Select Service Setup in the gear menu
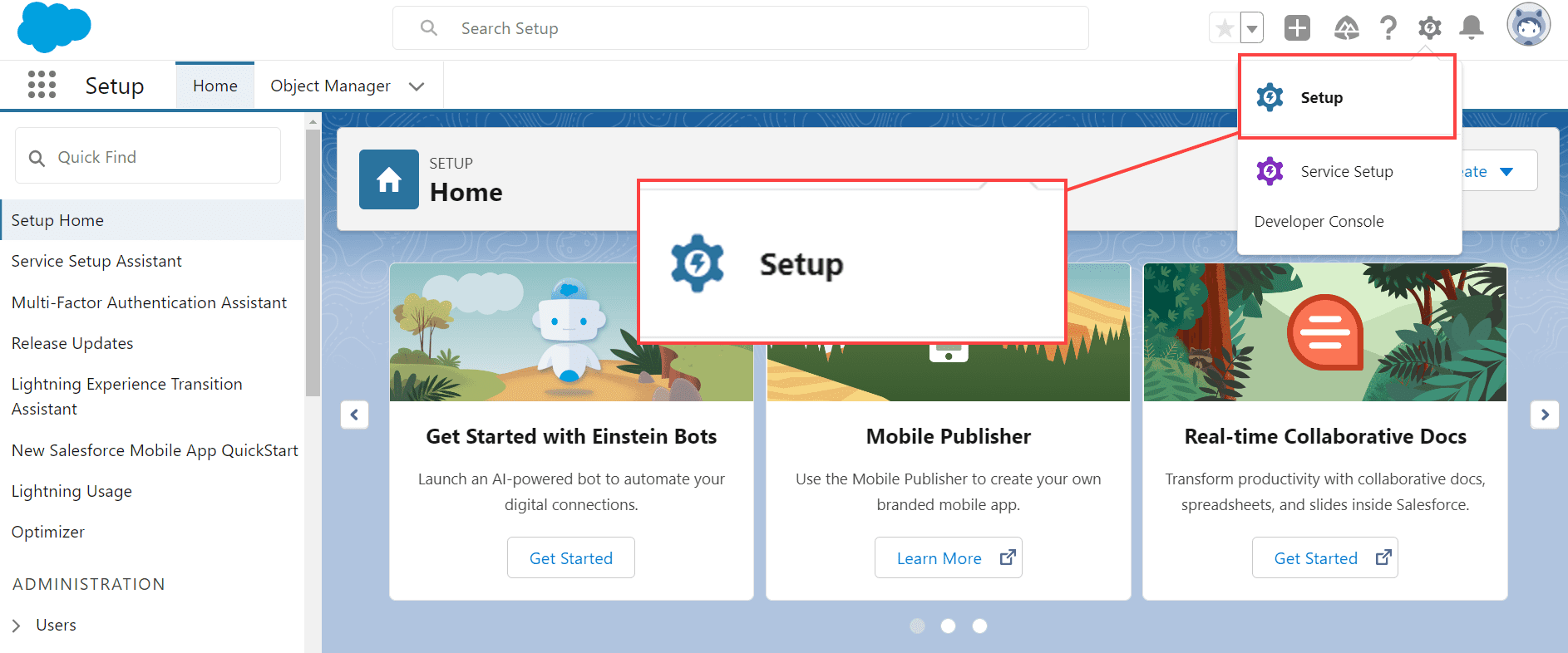The width and height of the screenshot is (1568, 653). point(1347,171)
